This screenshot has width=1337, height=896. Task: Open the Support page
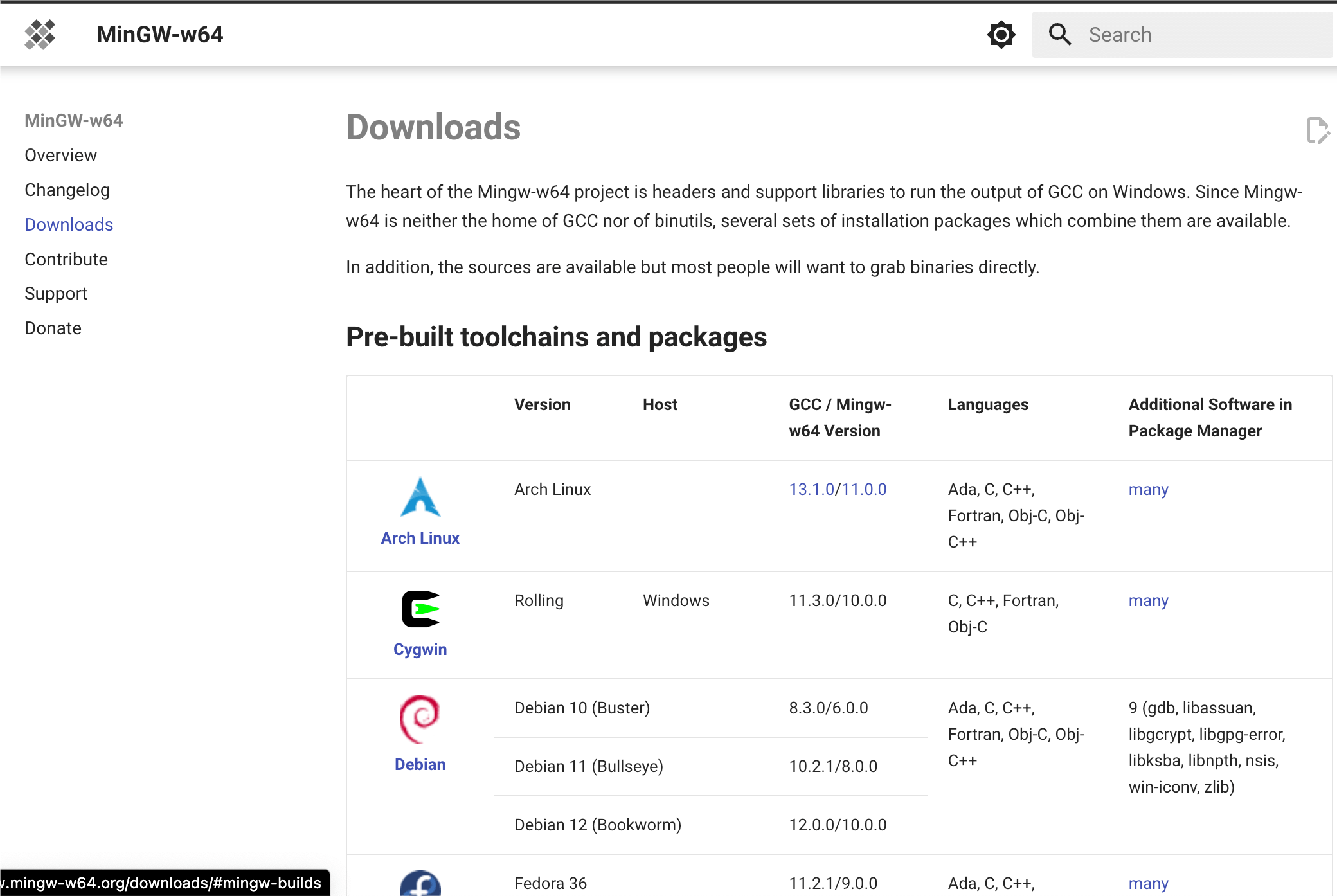click(56, 294)
